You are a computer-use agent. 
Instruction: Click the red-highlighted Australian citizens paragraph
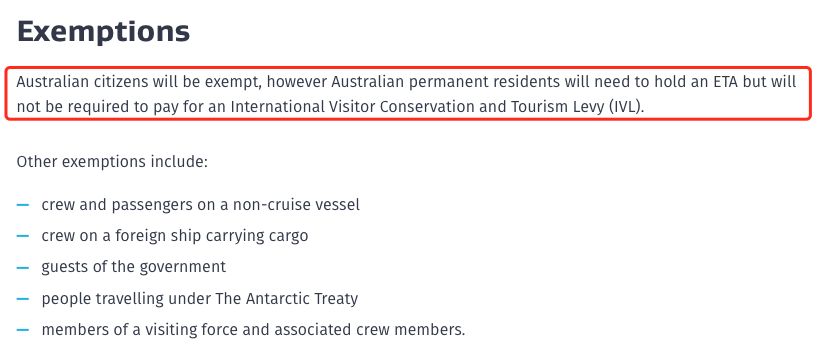coord(408,94)
